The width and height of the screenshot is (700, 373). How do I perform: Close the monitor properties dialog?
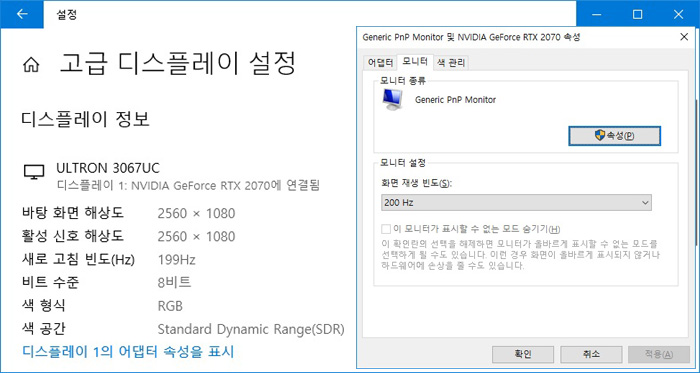click(683, 37)
